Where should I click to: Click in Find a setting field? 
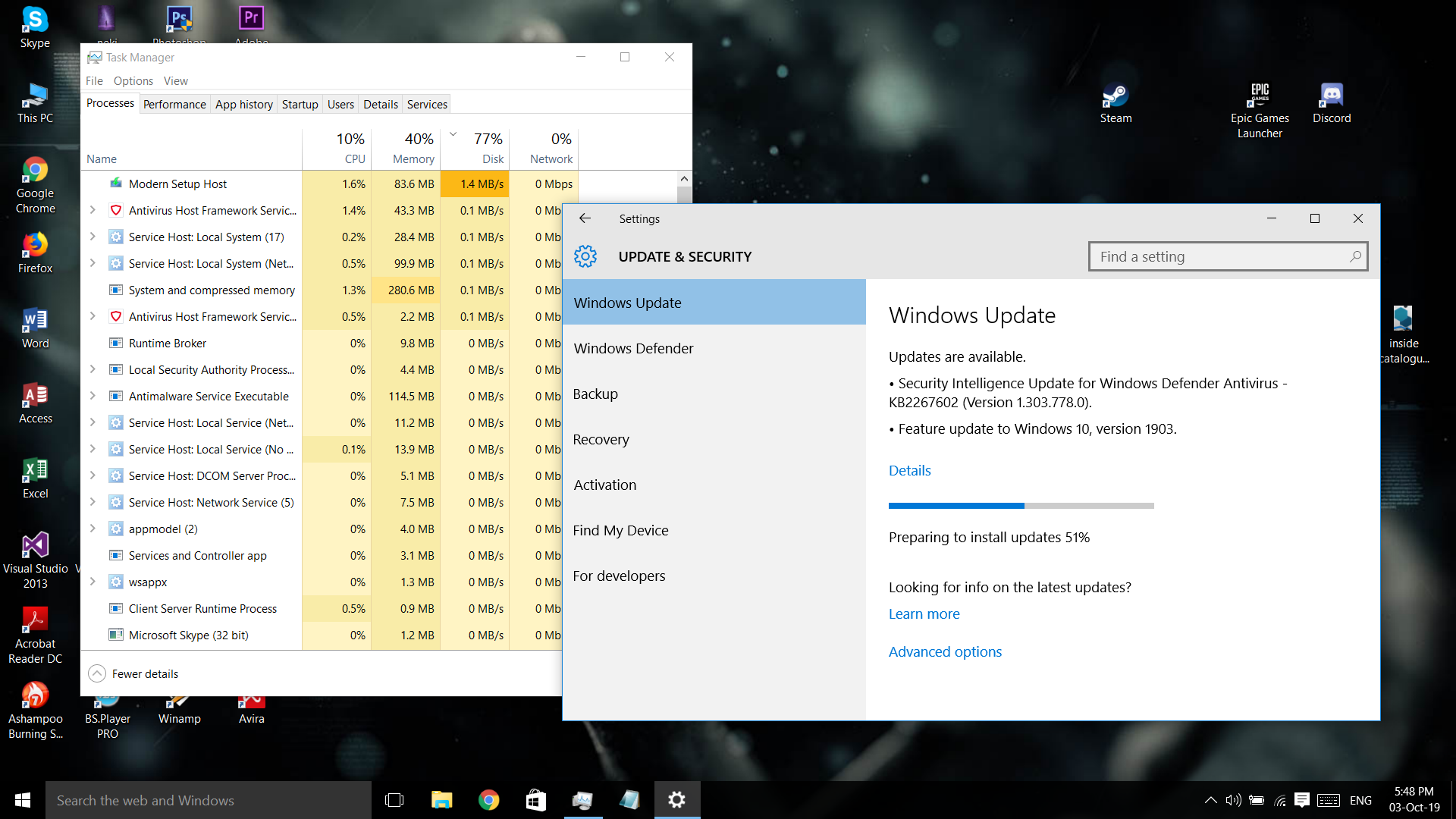tap(1228, 256)
